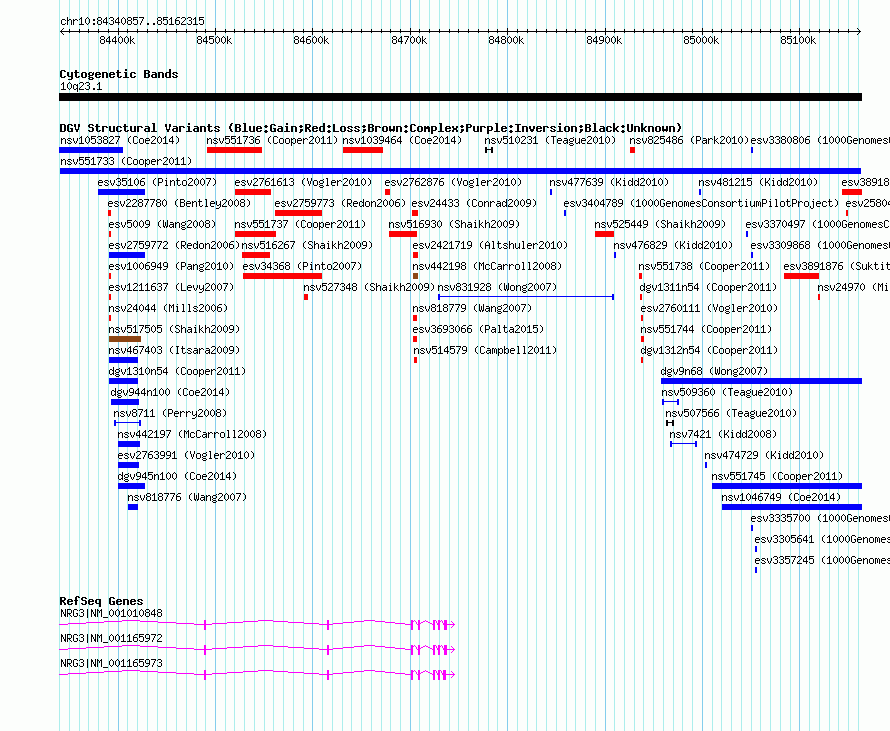Select nsv509360 (Teague2010) label
This screenshot has width=890, height=731.
click(x=728, y=392)
